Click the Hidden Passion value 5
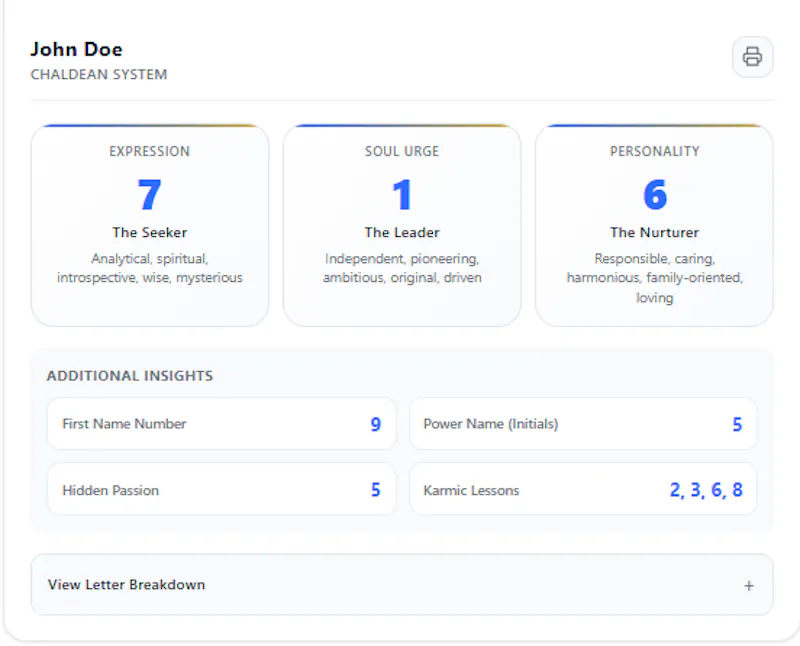Viewport: 800px width, 646px height. (376, 490)
